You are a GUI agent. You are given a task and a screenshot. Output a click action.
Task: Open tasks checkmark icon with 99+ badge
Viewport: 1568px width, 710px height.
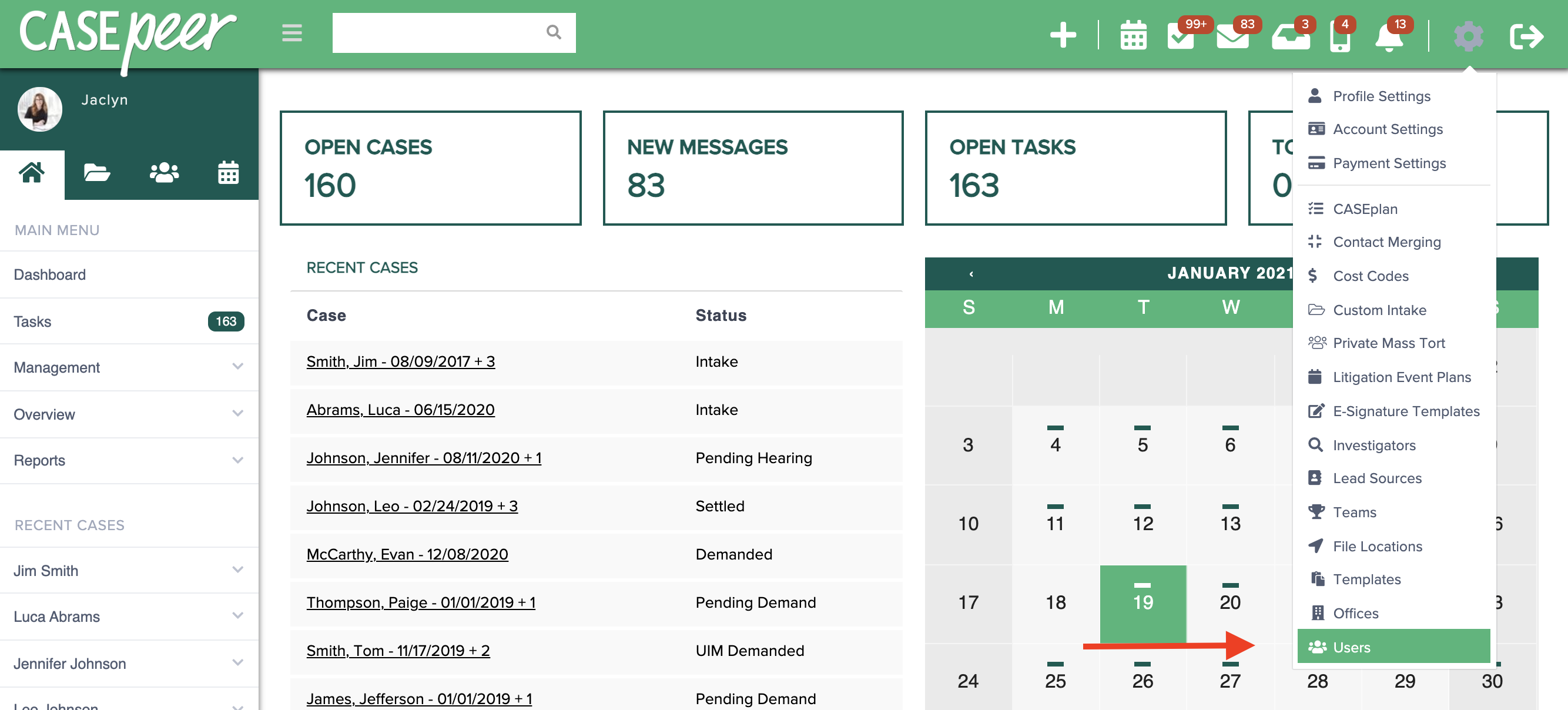click(x=1180, y=36)
